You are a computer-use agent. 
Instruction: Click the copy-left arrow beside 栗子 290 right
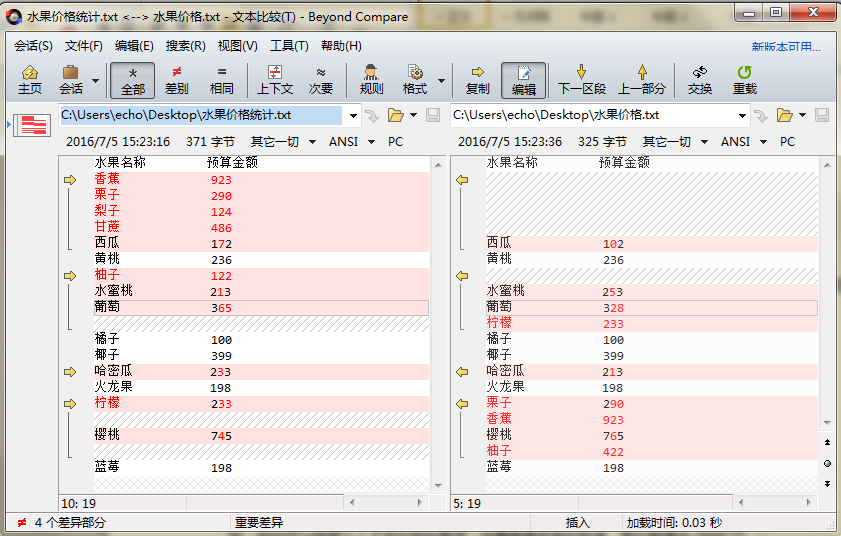click(462, 404)
